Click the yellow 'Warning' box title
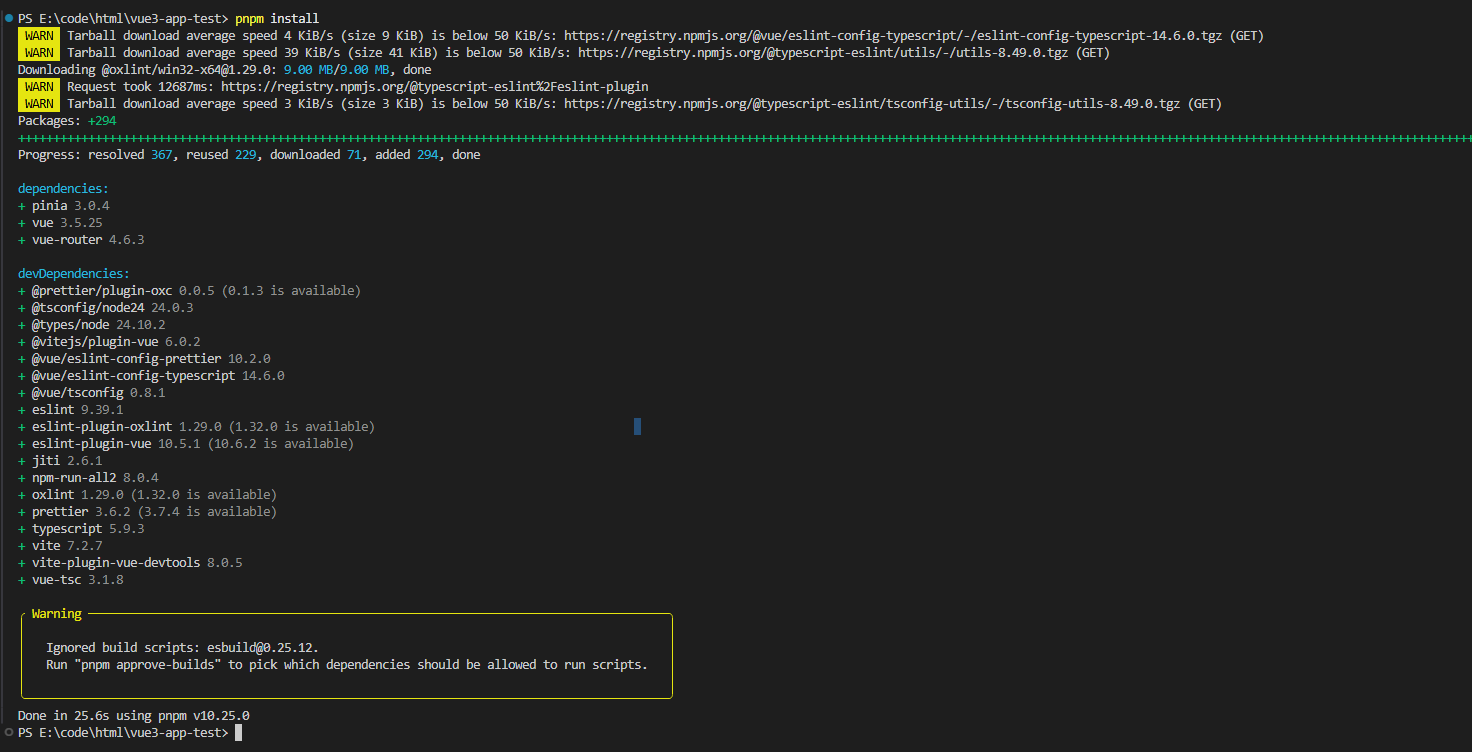 point(56,614)
